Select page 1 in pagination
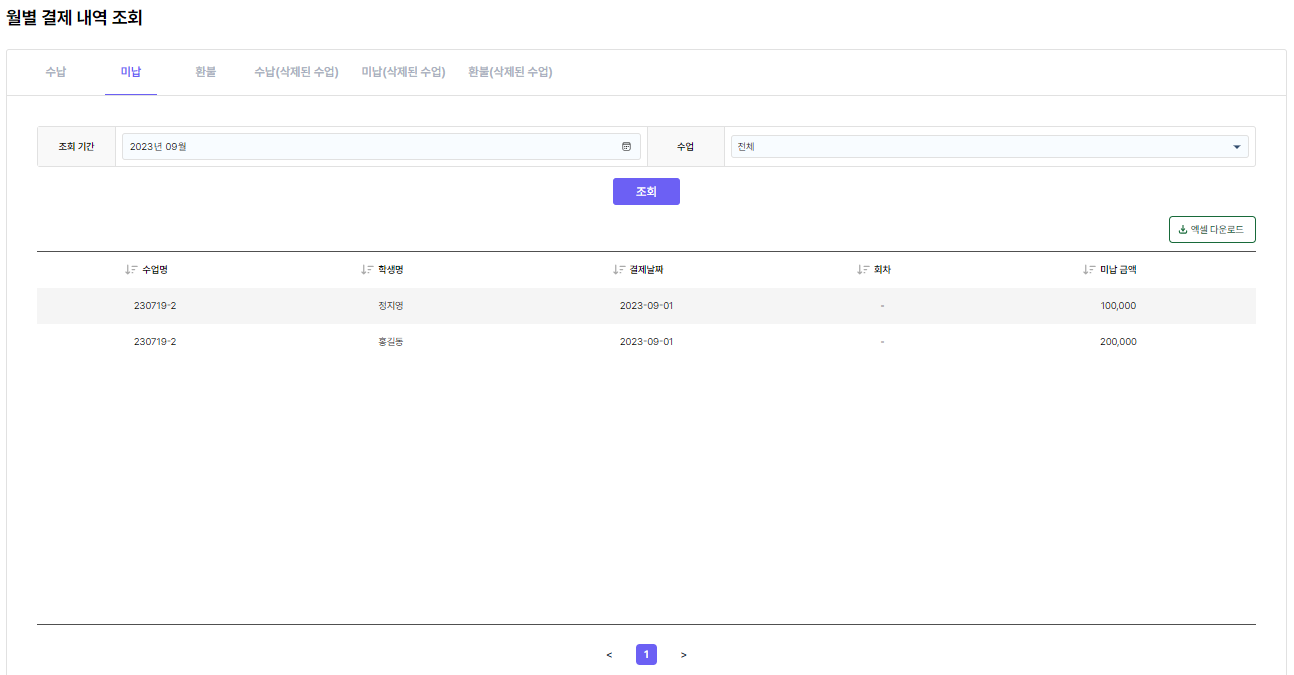 (646, 655)
